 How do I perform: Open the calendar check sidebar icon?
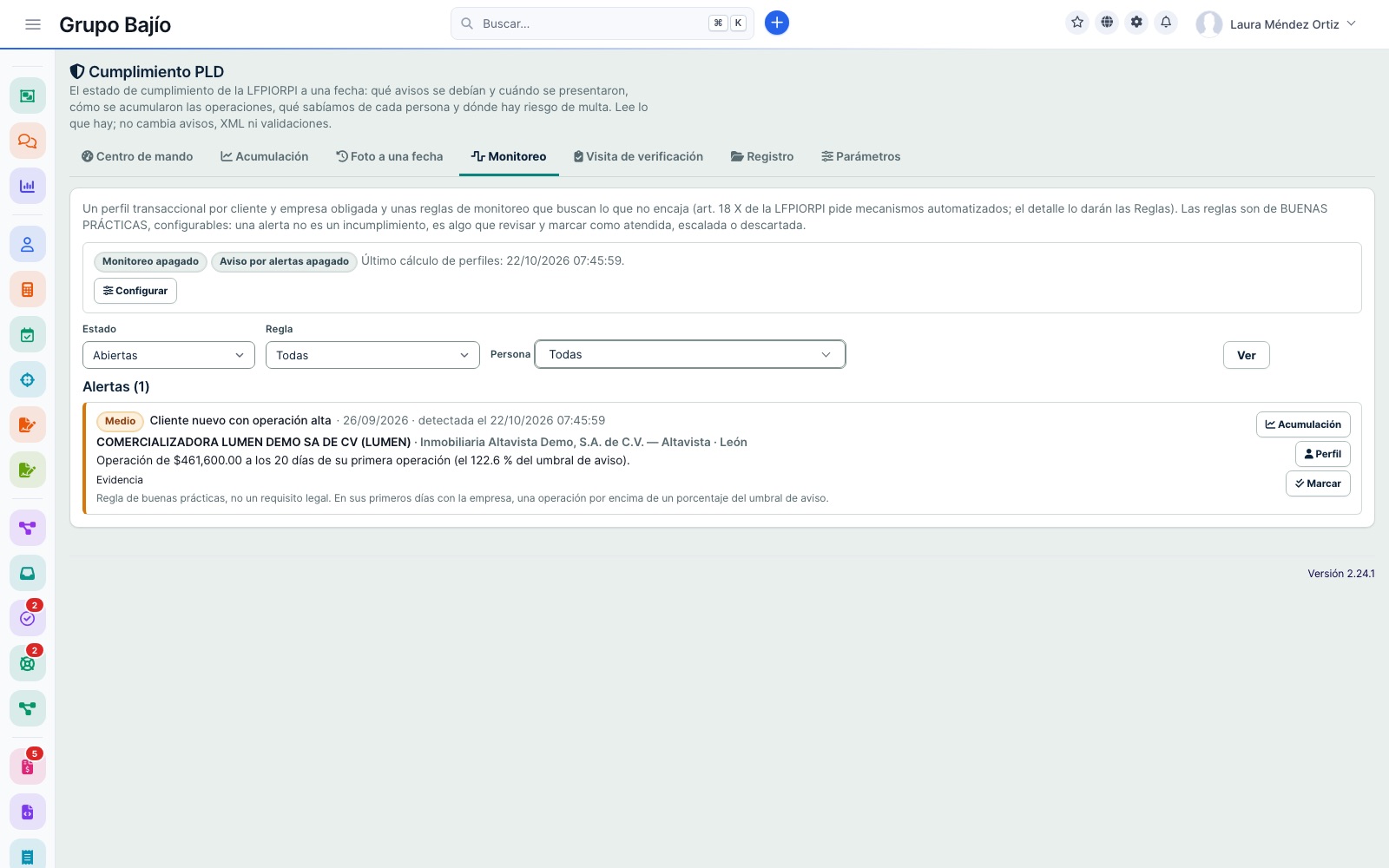coord(28,335)
